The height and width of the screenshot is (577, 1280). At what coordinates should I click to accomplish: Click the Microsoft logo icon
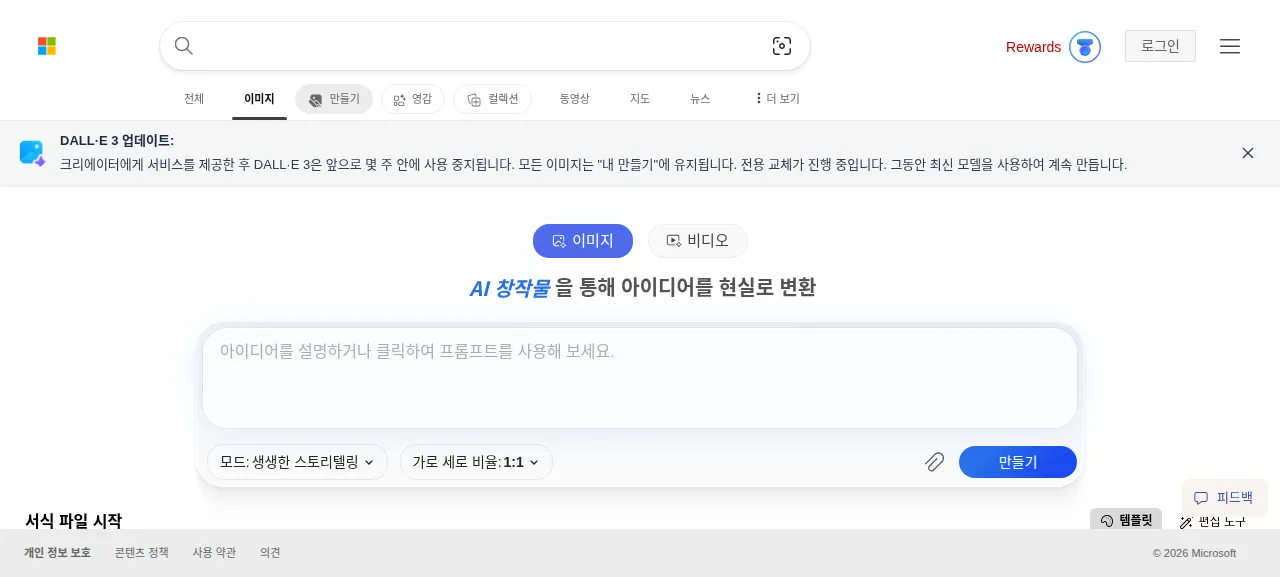click(47, 46)
